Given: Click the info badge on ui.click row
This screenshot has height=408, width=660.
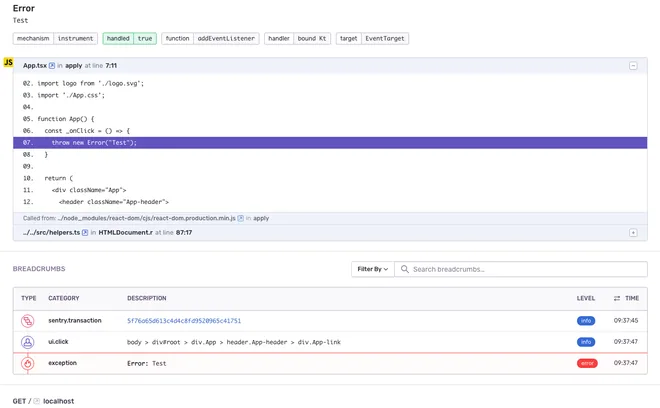Looking at the screenshot, I should tap(586, 341).
